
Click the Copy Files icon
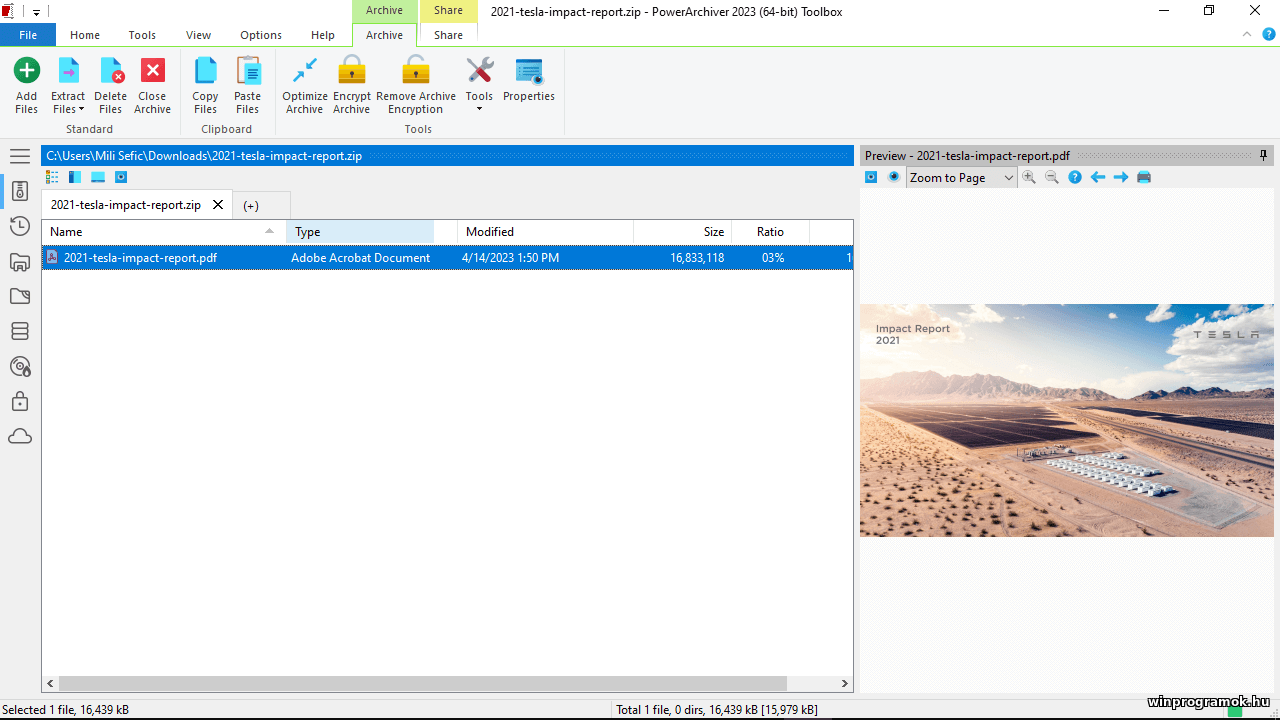pos(205,71)
